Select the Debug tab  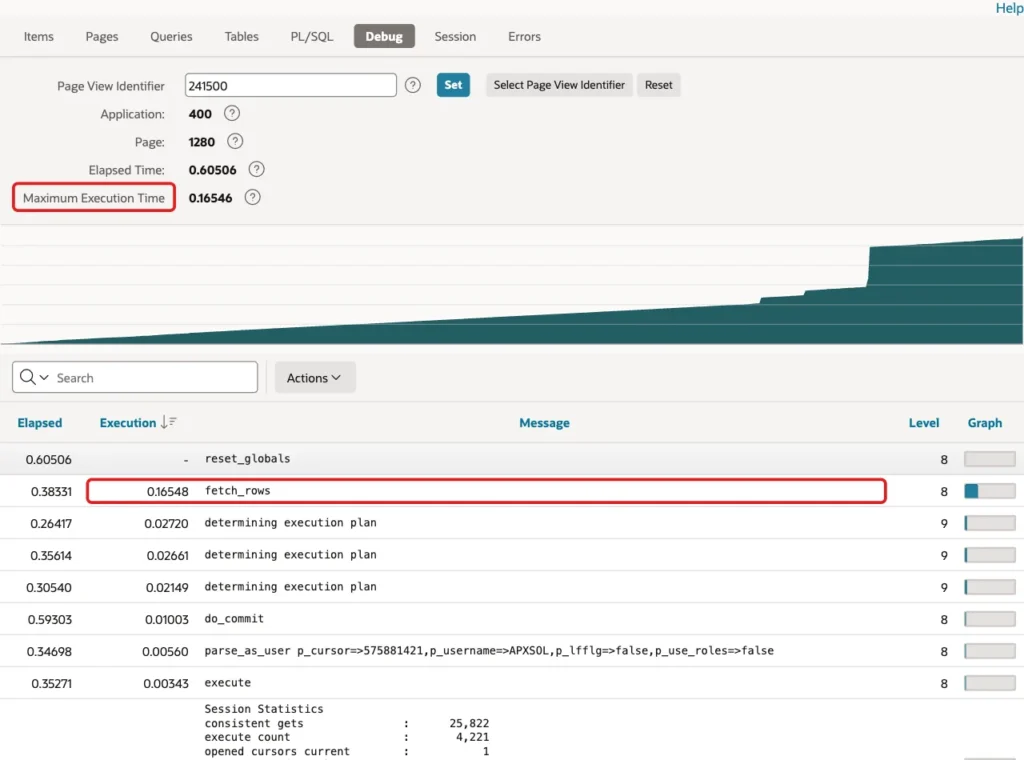point(384,37)
